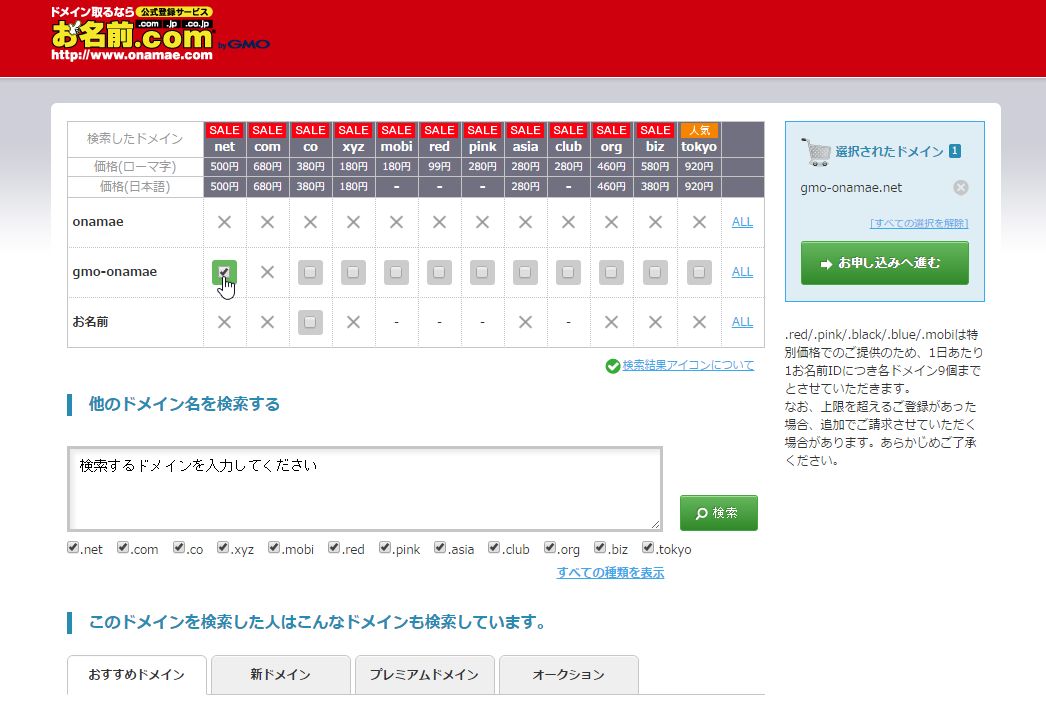
Task: Click the 99円 red price cell
Action: click(439, 167)
